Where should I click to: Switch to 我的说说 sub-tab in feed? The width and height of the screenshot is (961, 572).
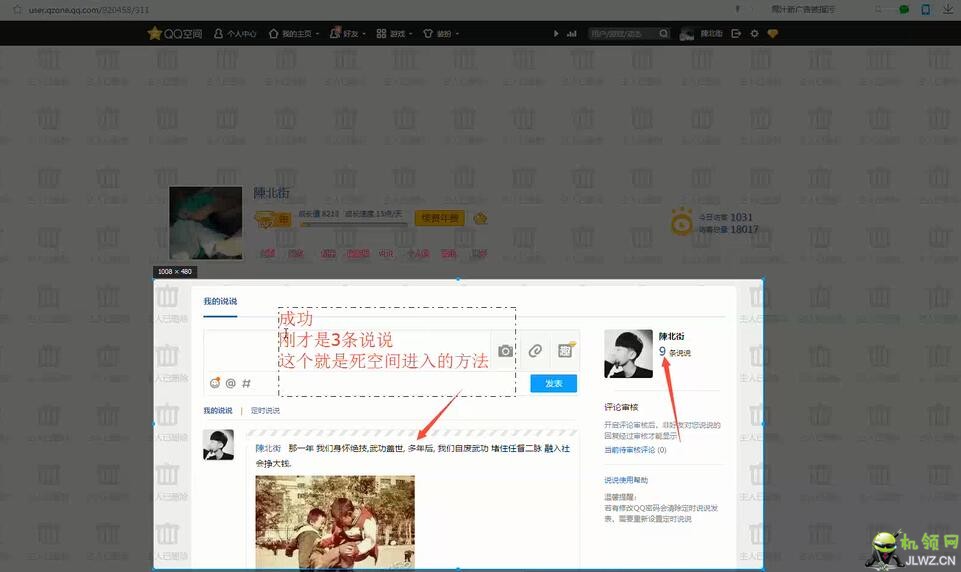(x=218, y=410)
